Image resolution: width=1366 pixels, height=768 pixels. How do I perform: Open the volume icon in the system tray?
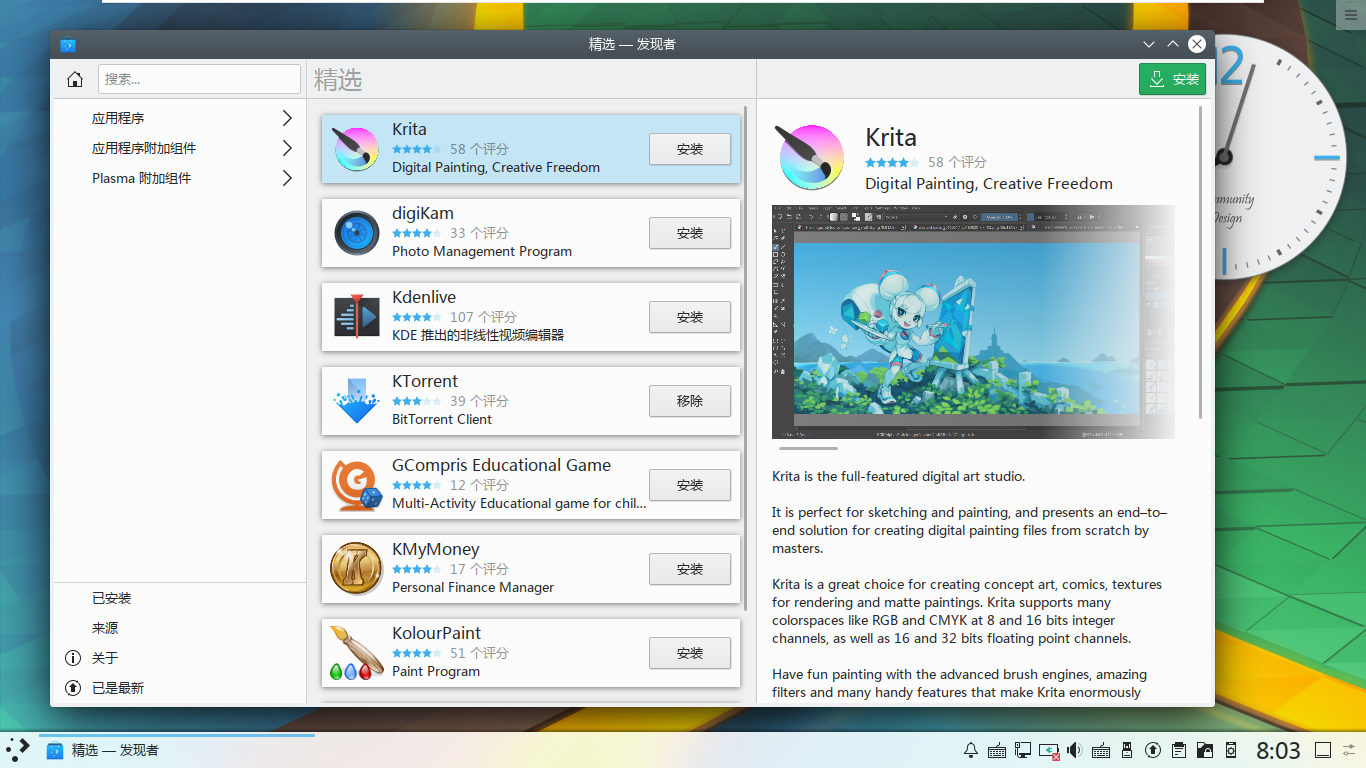click(x=1074, y=749)
